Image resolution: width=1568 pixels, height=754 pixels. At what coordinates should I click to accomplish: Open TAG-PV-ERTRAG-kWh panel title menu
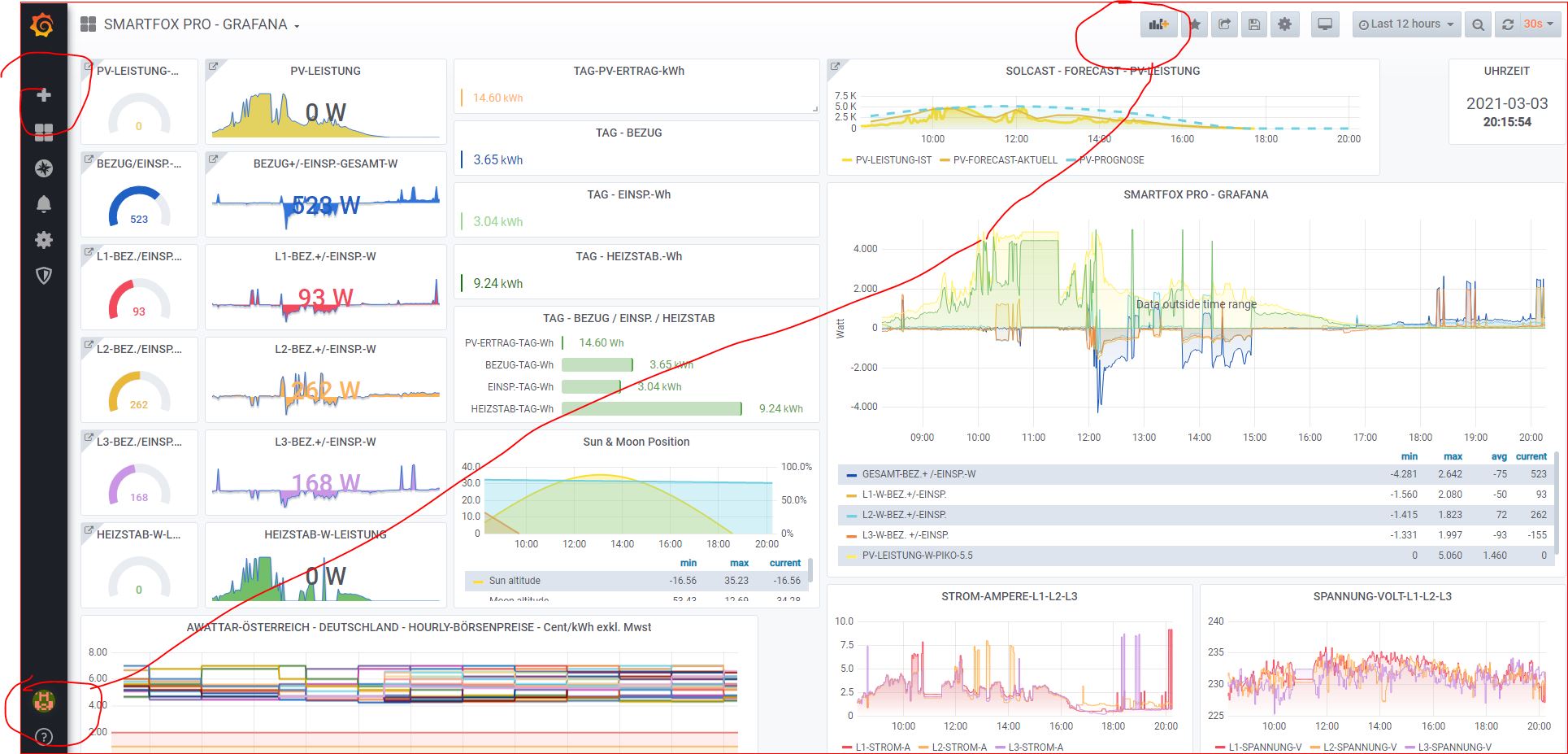click(628, 71)
